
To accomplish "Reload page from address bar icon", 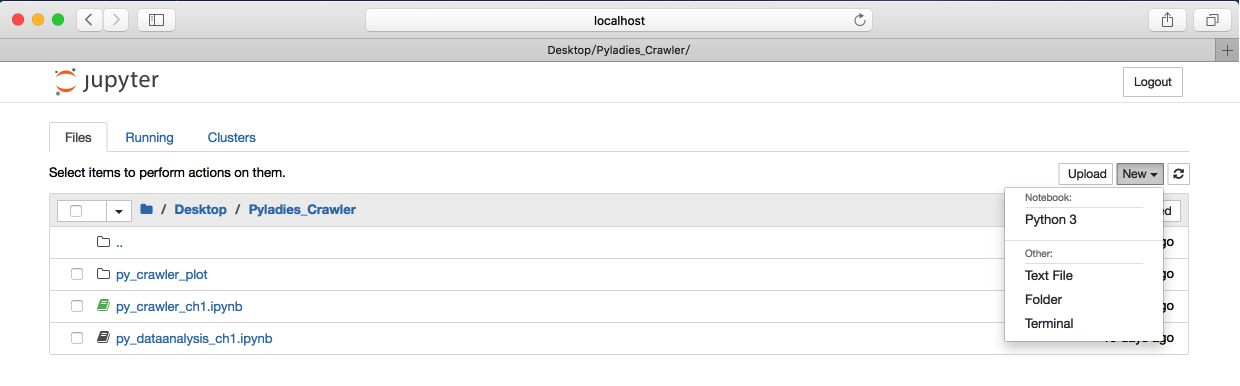I will click(x=859, y=20).
